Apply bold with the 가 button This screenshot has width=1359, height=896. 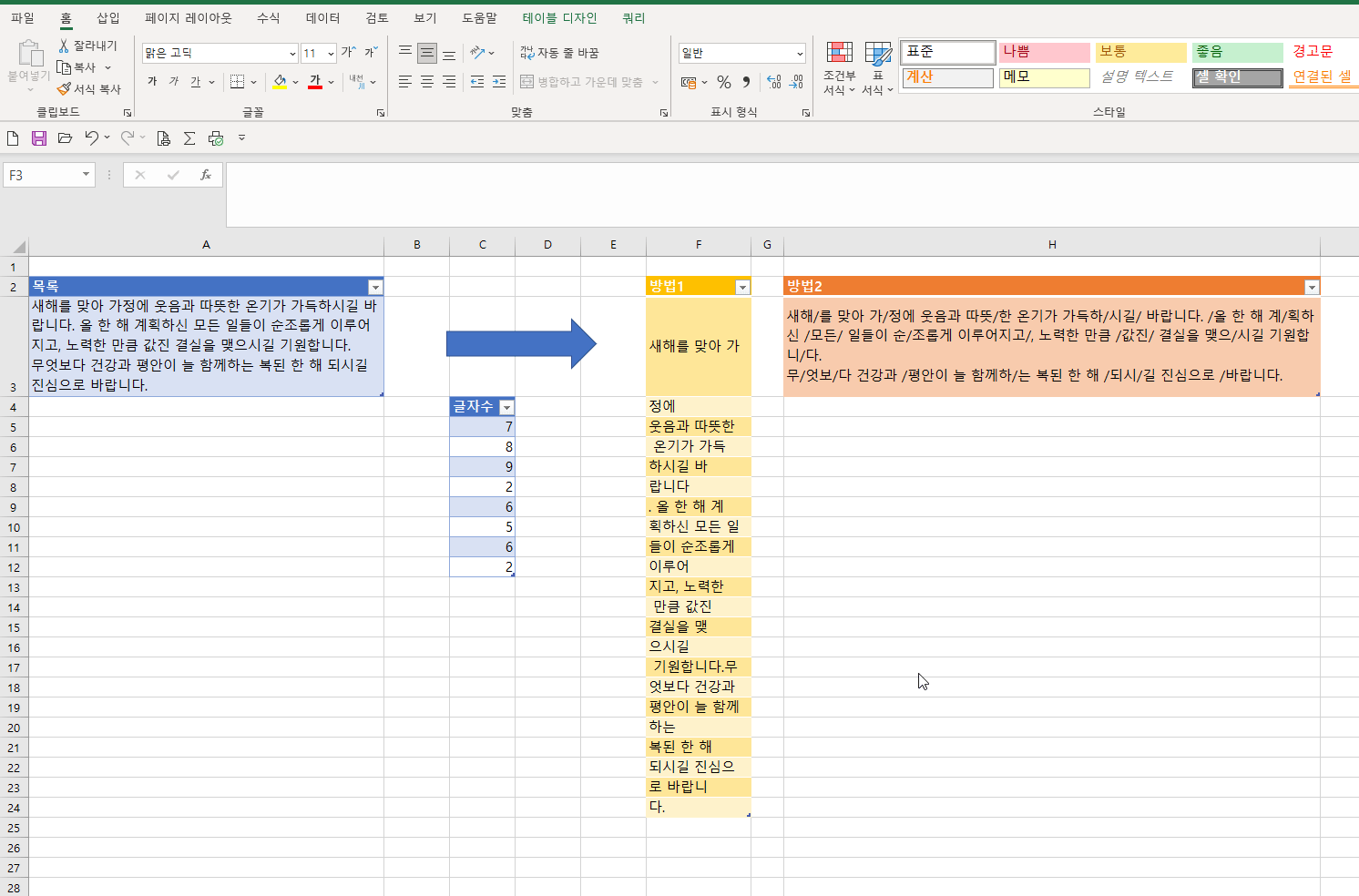(x=152, y=82)
